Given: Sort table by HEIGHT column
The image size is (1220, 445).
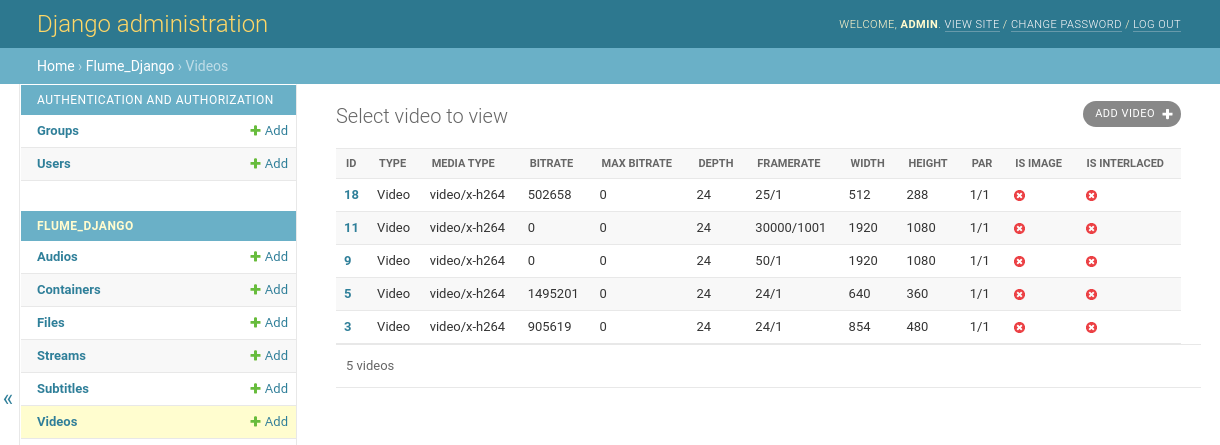Looking at the screenshot, I should pos(928,163).
